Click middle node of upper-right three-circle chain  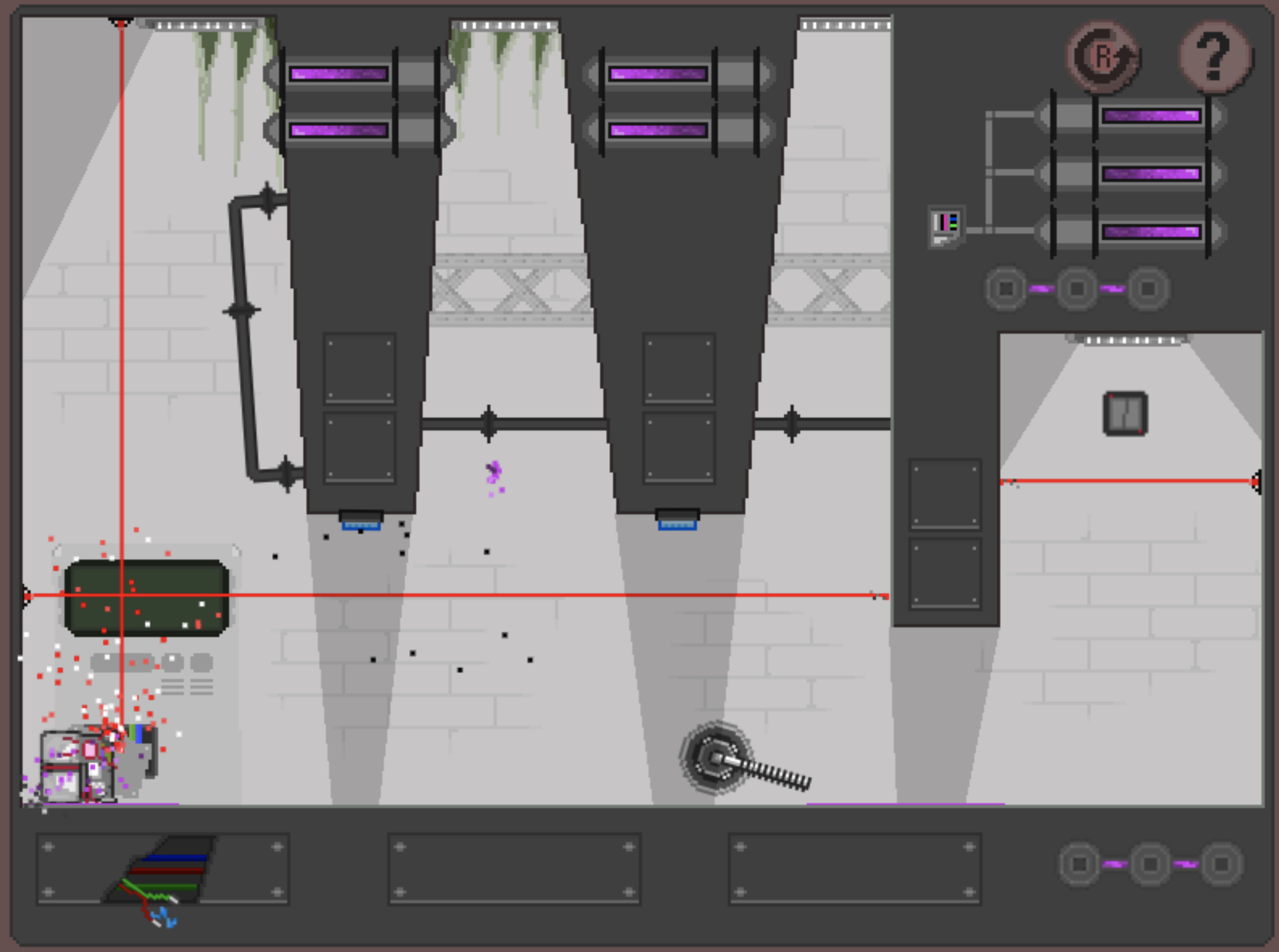click(x=1076, y=289)
